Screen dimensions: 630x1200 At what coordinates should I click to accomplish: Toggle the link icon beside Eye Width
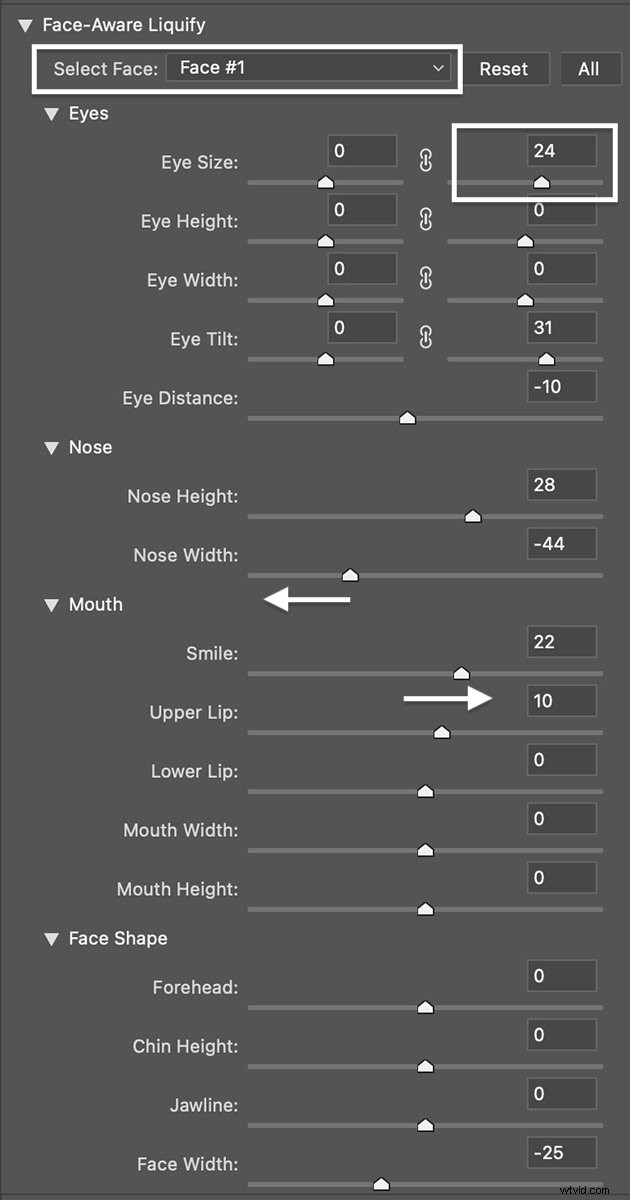click(x=427, y=279)
